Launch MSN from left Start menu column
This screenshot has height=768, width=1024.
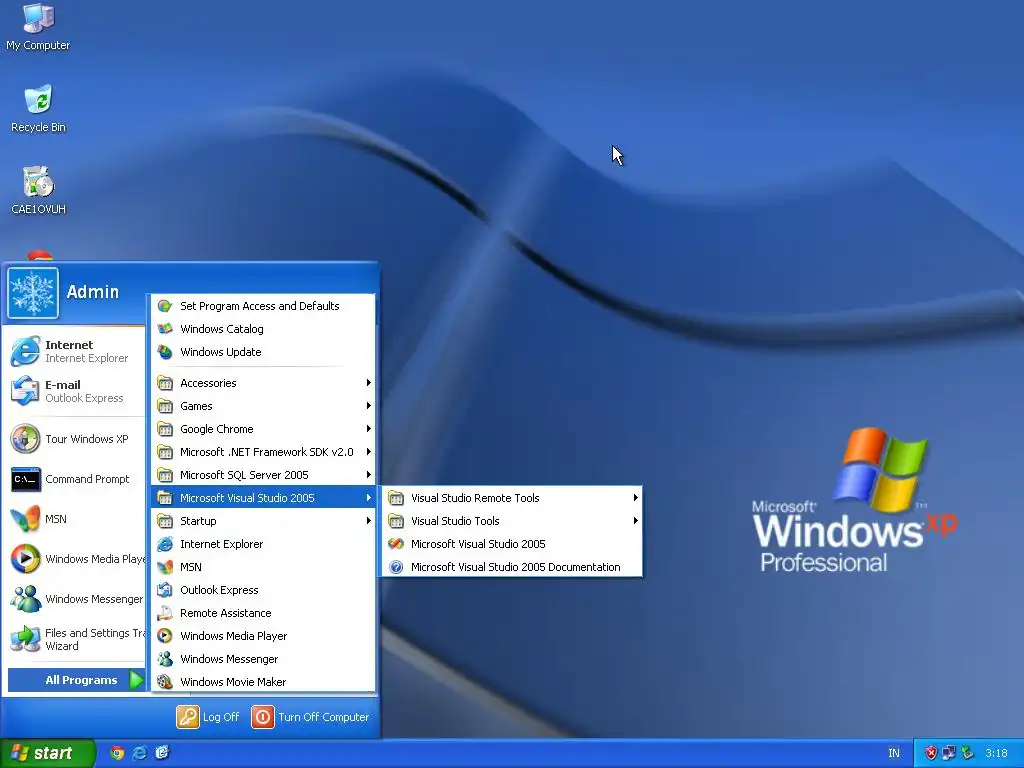pos(73,519)
